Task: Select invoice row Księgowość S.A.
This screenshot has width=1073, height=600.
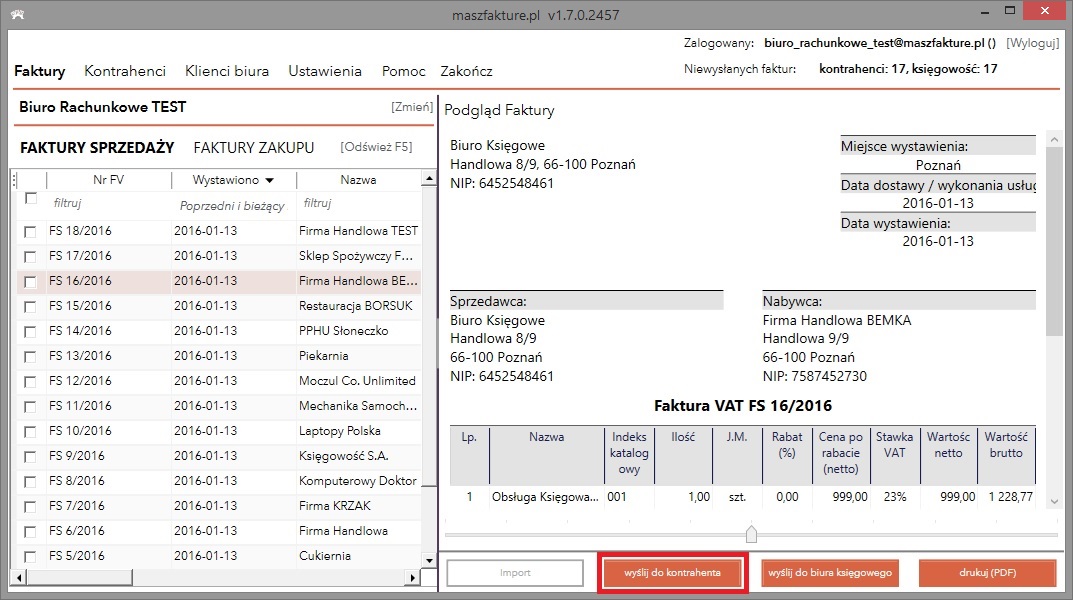Action: pyautogui.click(x=219, y=456)
